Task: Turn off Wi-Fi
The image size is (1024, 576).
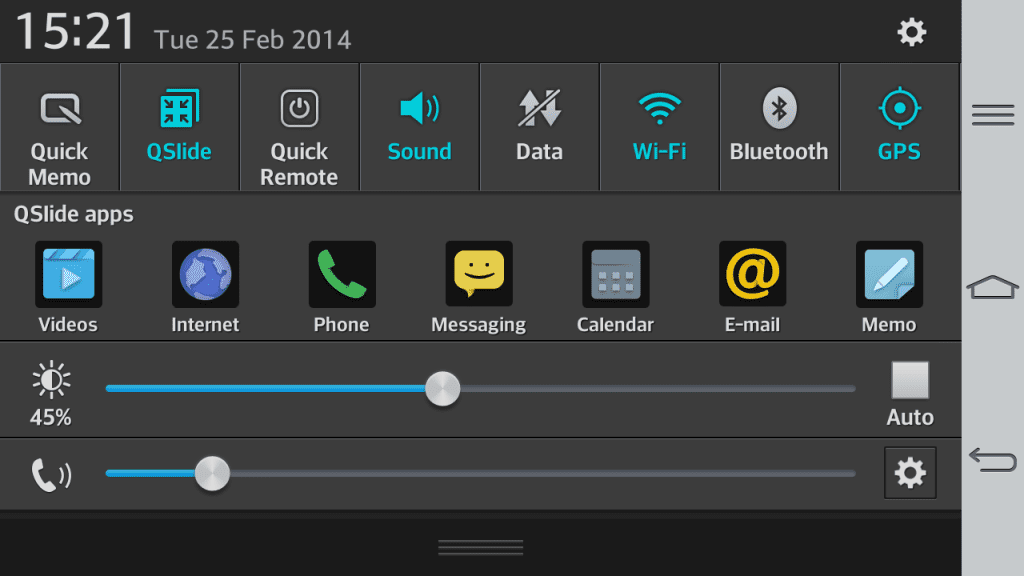Action: coord(659,127)
